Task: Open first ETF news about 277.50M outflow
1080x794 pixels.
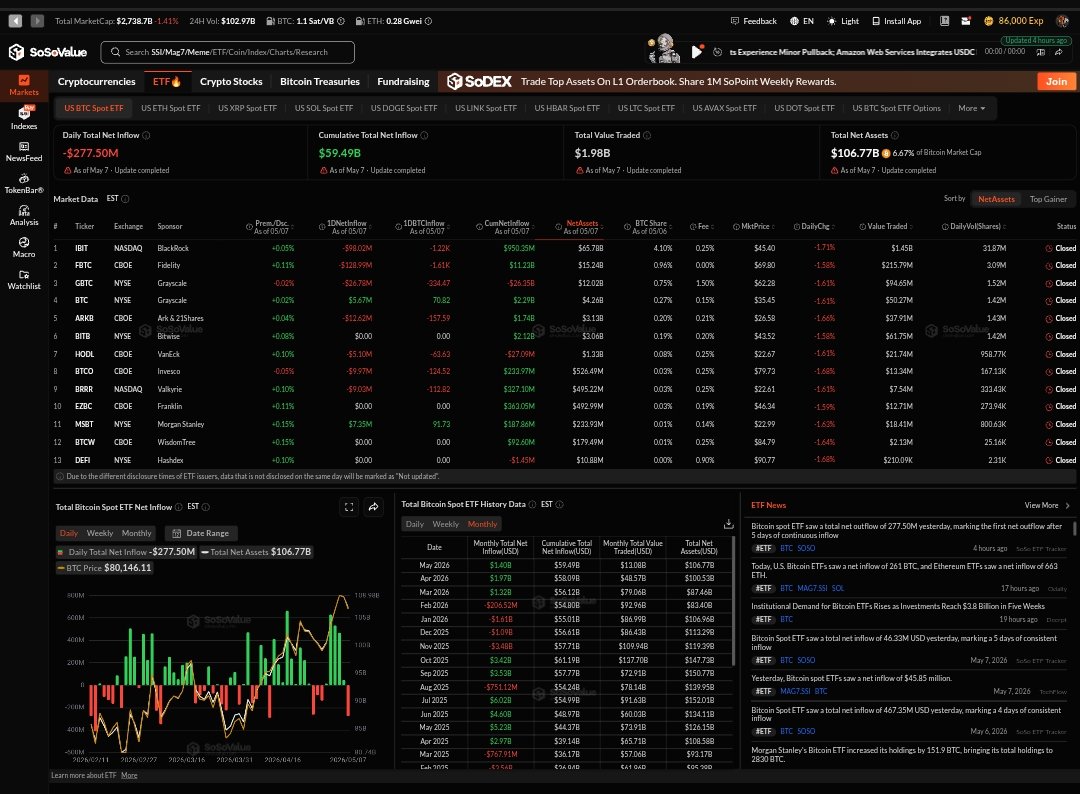Action: (906, 530)
